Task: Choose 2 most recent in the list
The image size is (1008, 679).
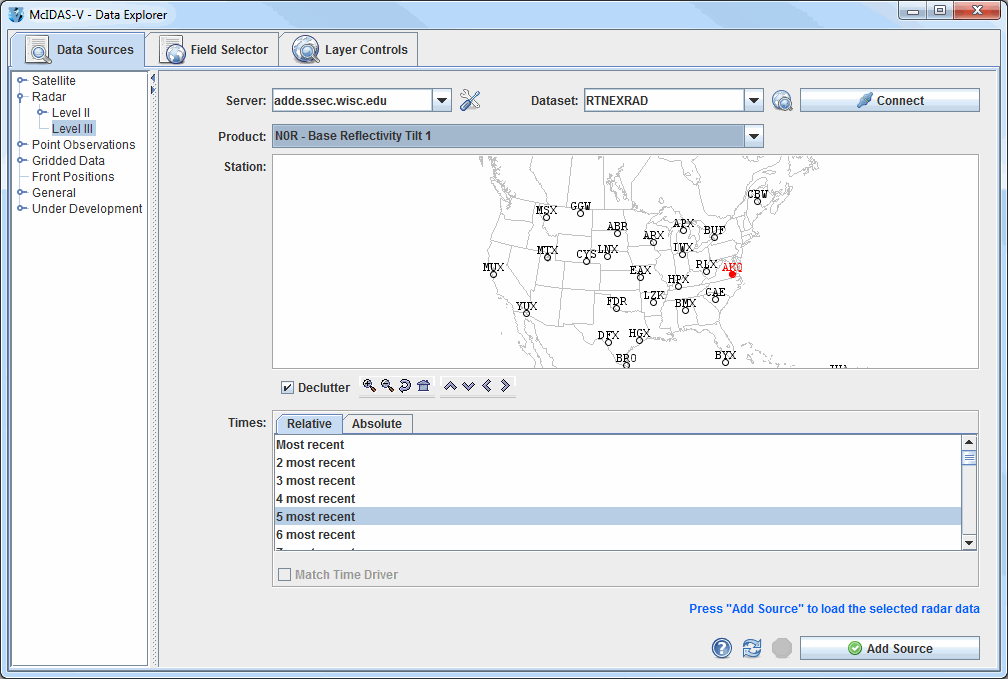Action: point(618,462)
